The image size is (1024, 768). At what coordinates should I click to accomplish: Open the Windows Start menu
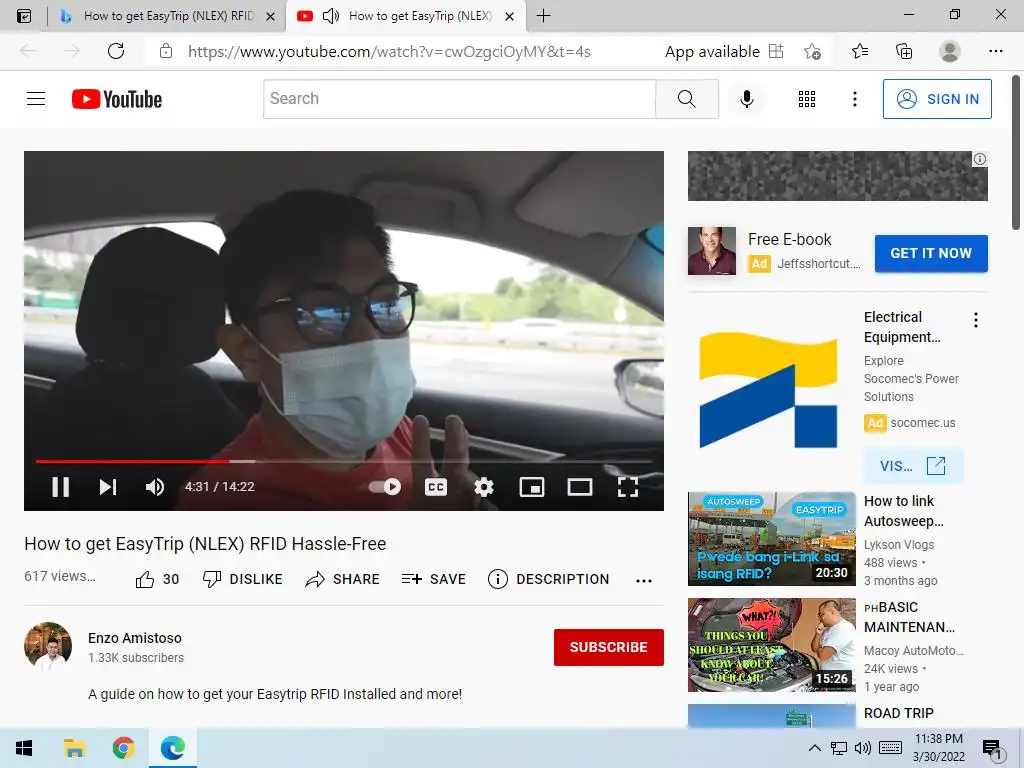click(x=24, y=748)
